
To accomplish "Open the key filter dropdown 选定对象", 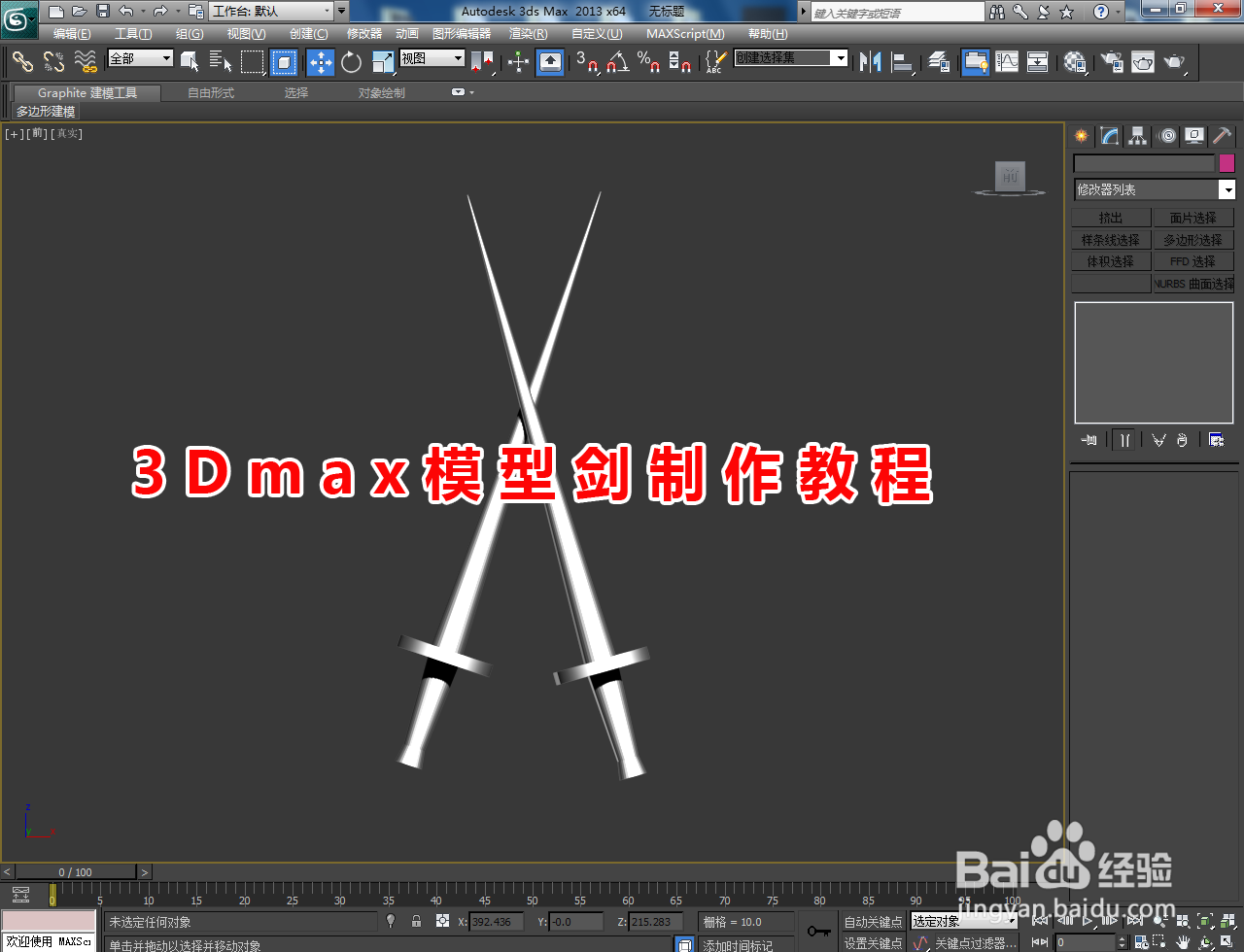I will click(x=964, y=921).
